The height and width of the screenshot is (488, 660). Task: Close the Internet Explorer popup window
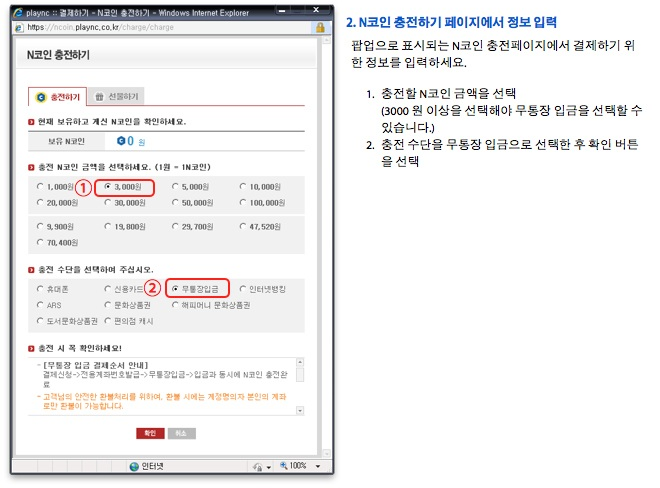316,10
